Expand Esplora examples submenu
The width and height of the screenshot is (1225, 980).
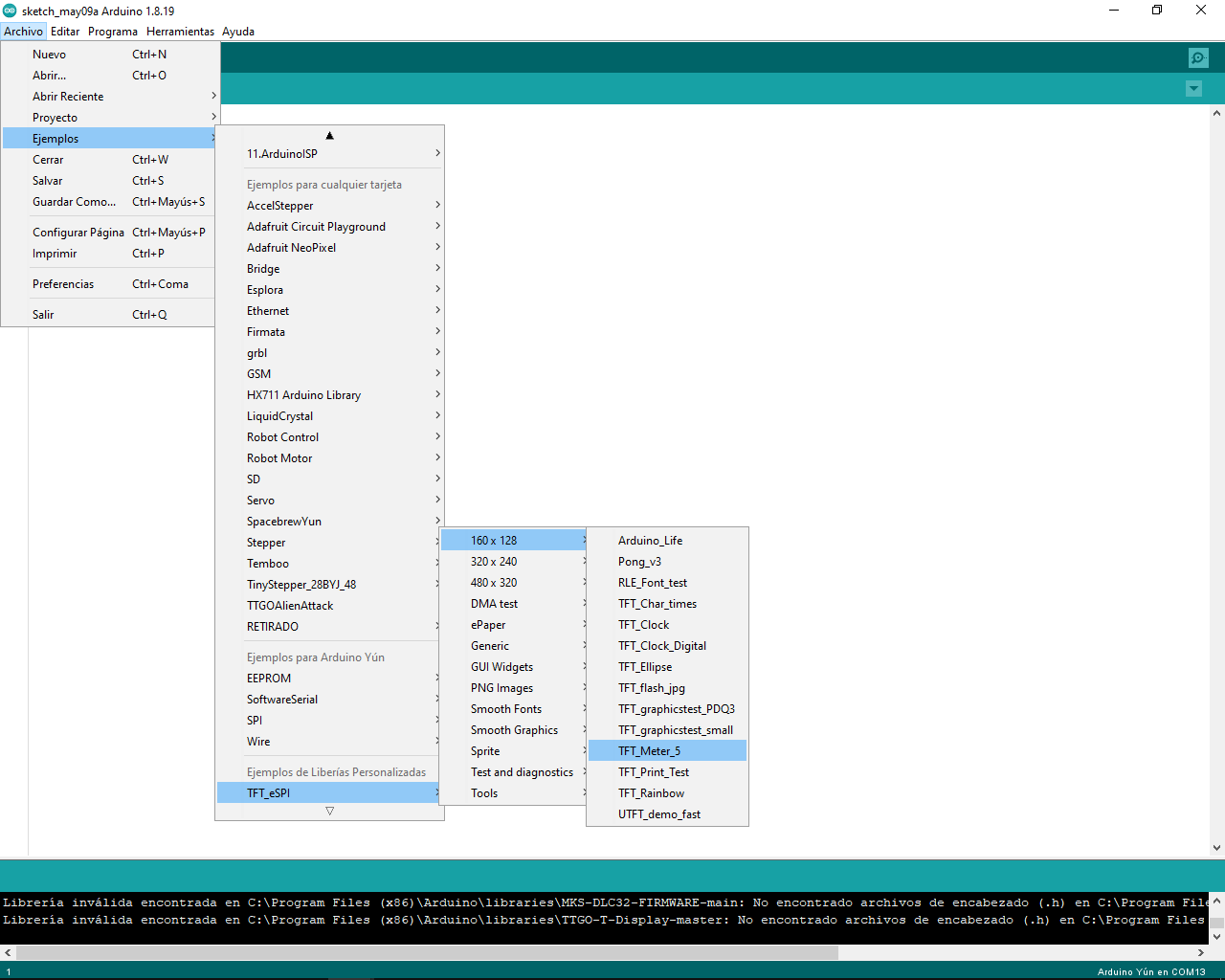click(x=330, y=290)
